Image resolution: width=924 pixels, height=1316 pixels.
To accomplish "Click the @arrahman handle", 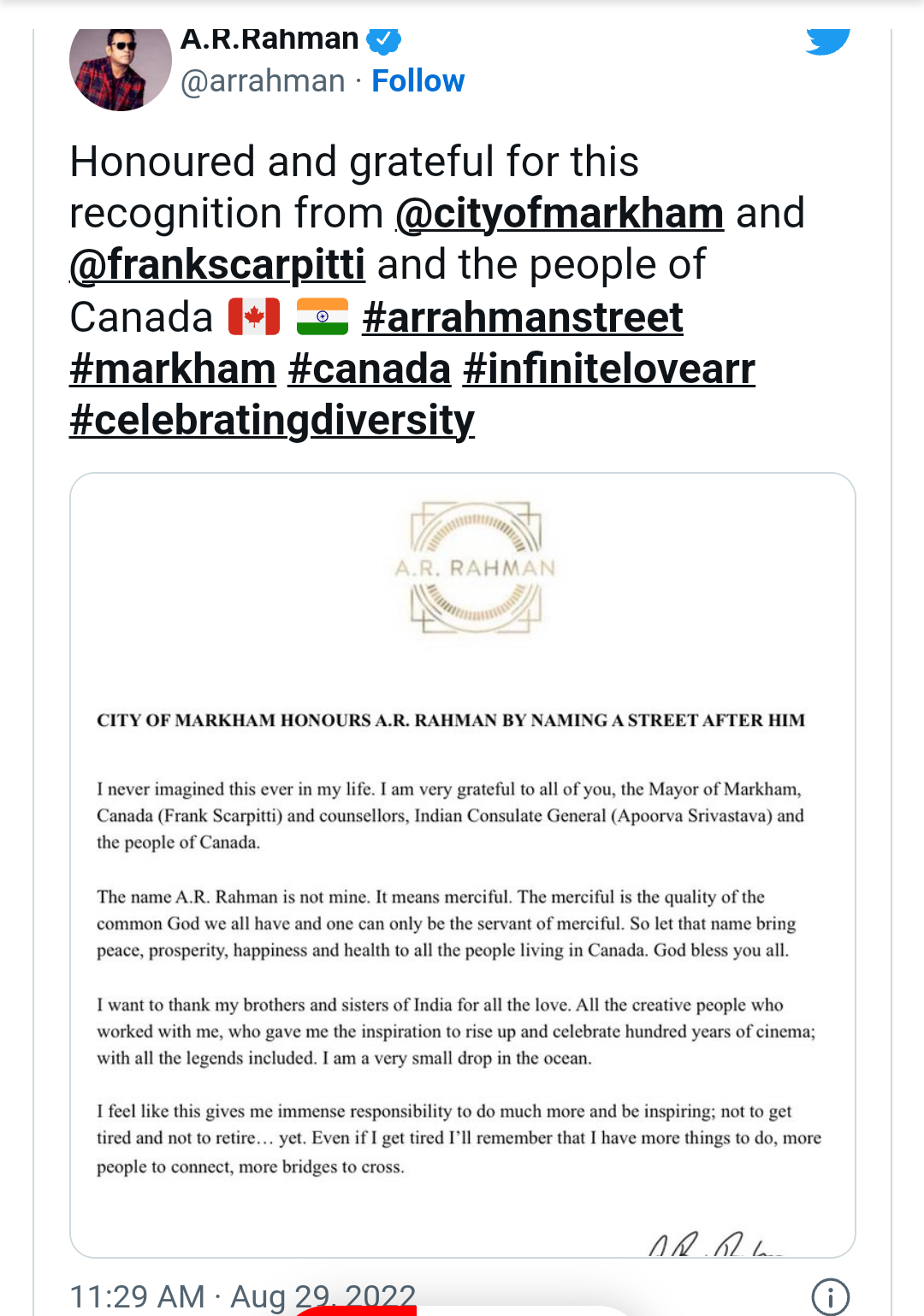I will tap(263, 81).
